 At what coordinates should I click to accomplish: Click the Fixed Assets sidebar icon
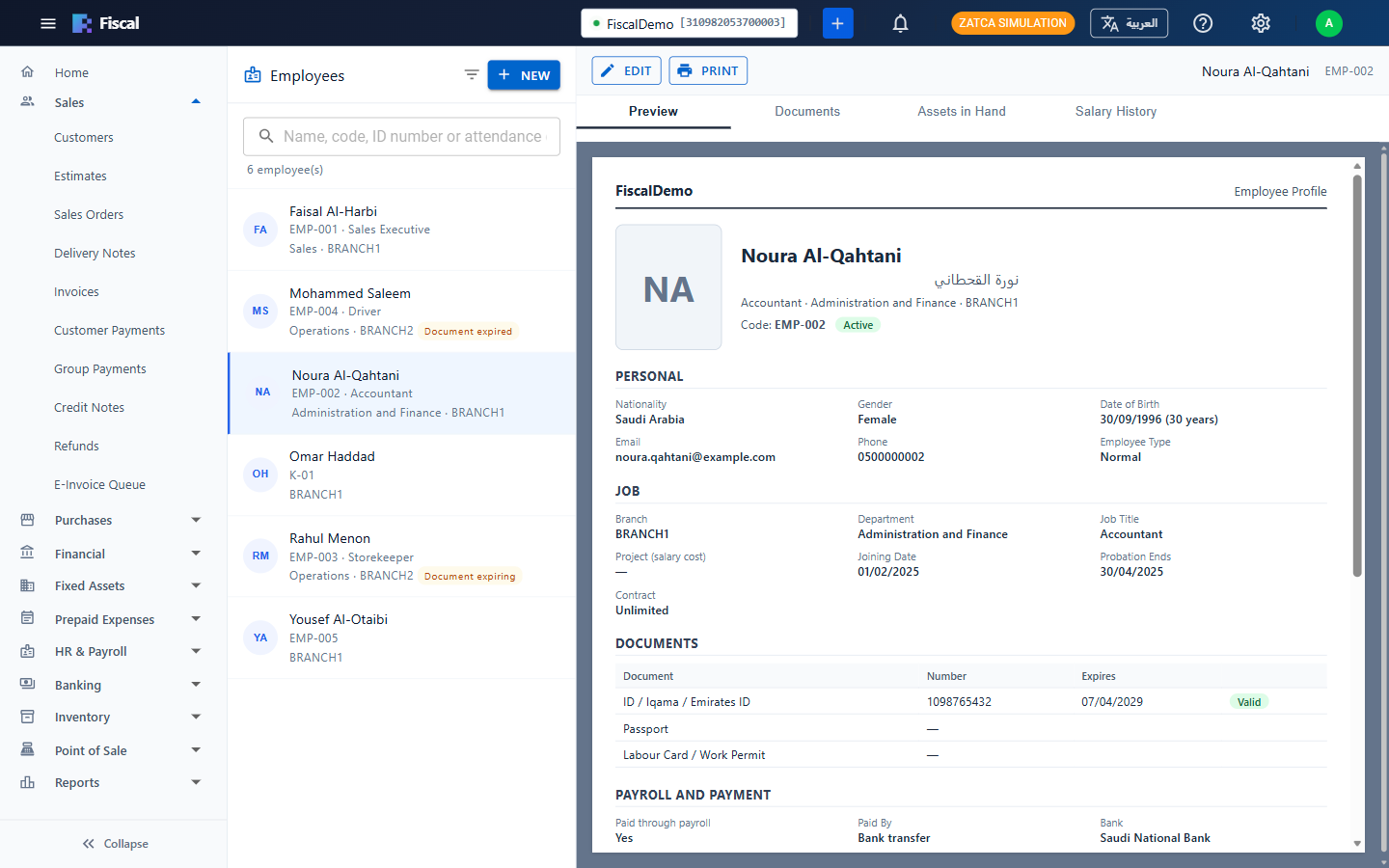coord(28,585)
